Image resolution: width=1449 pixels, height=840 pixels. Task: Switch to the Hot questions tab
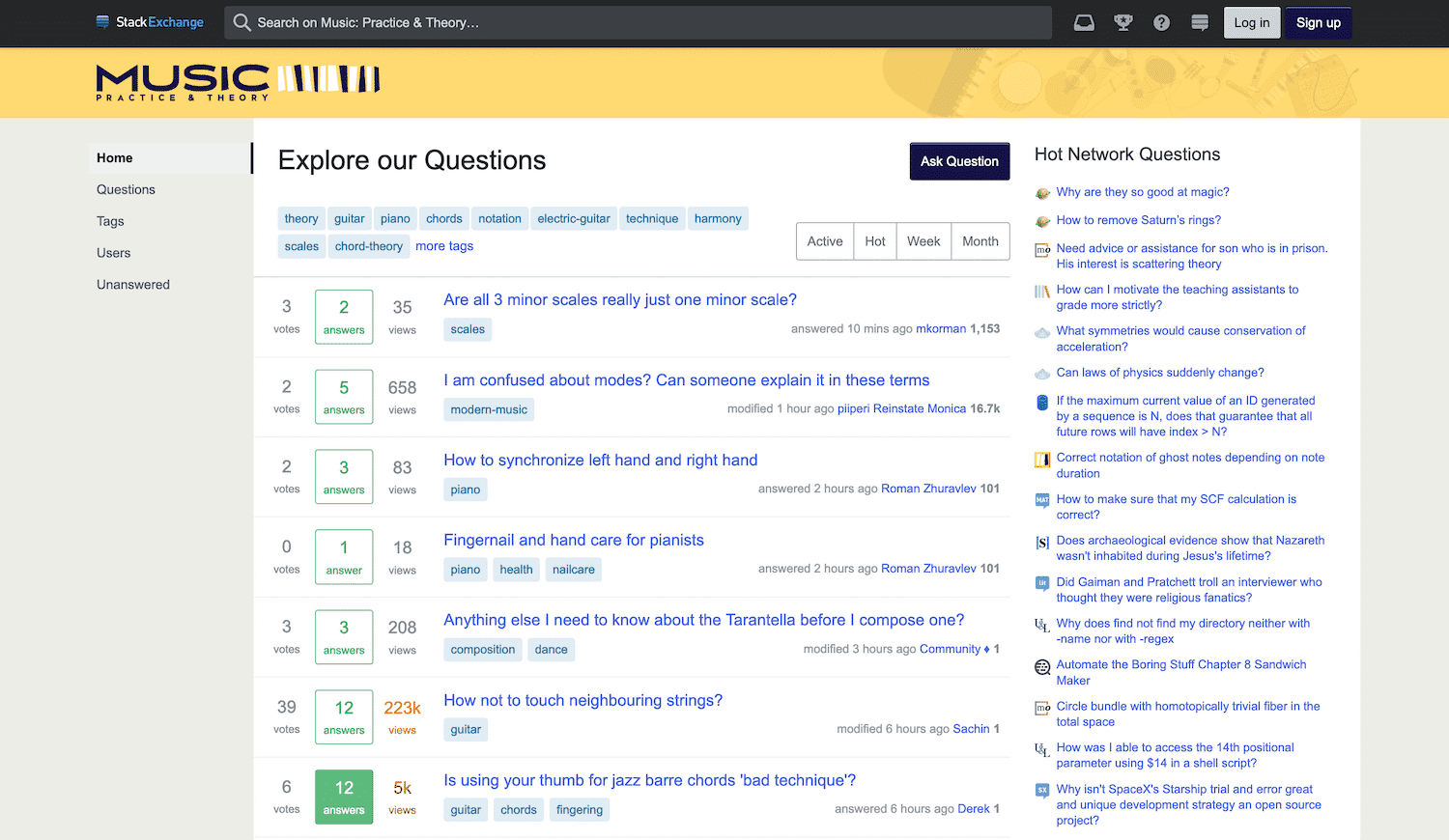coord(874,240)
